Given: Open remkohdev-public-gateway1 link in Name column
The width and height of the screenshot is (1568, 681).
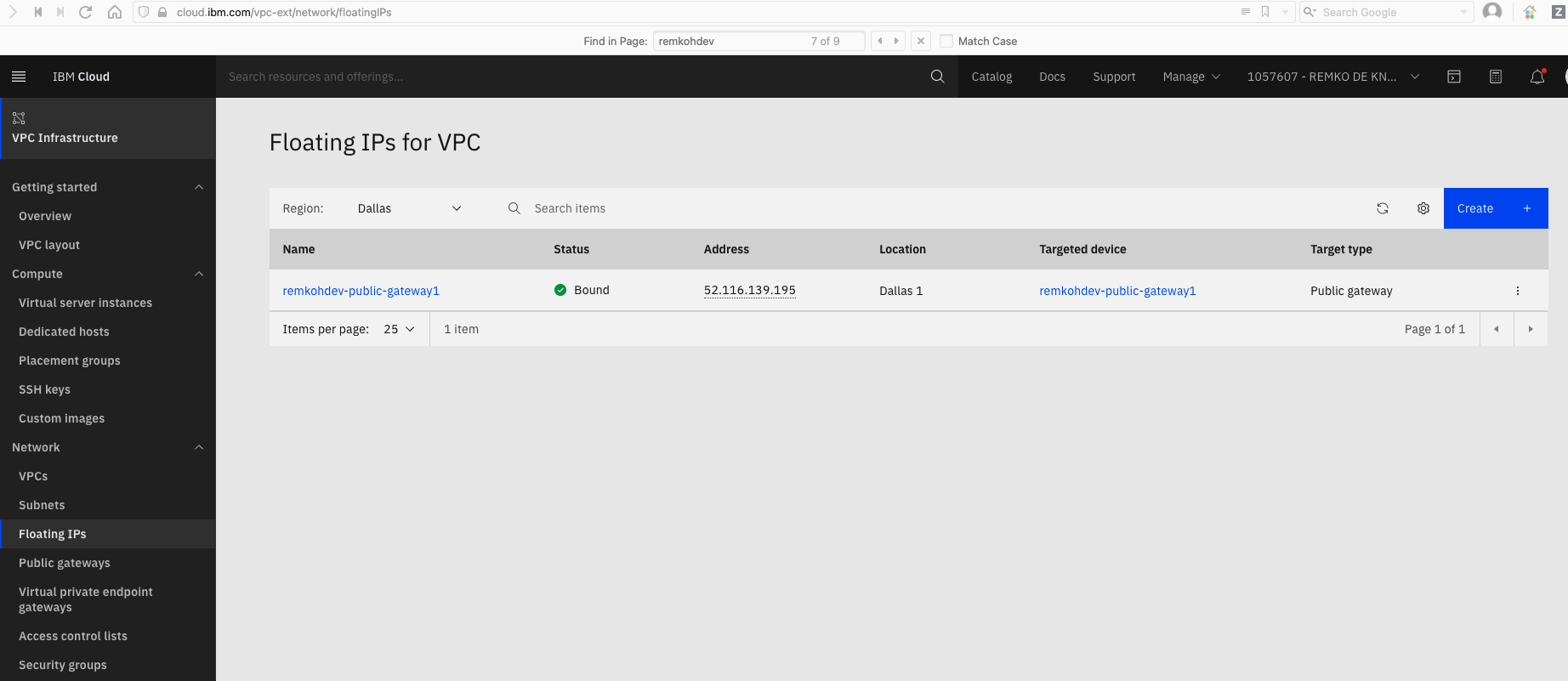Looking at the screenshot, I should click(361, 291).
